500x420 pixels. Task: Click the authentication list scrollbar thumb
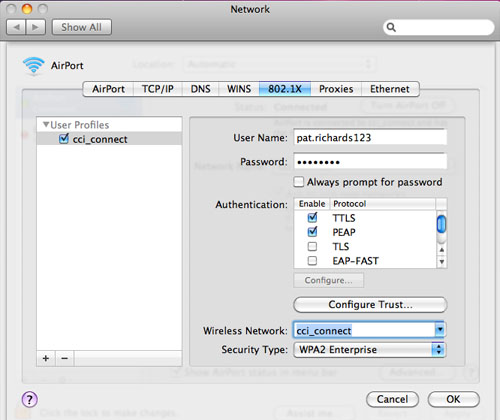pos(441,224)
